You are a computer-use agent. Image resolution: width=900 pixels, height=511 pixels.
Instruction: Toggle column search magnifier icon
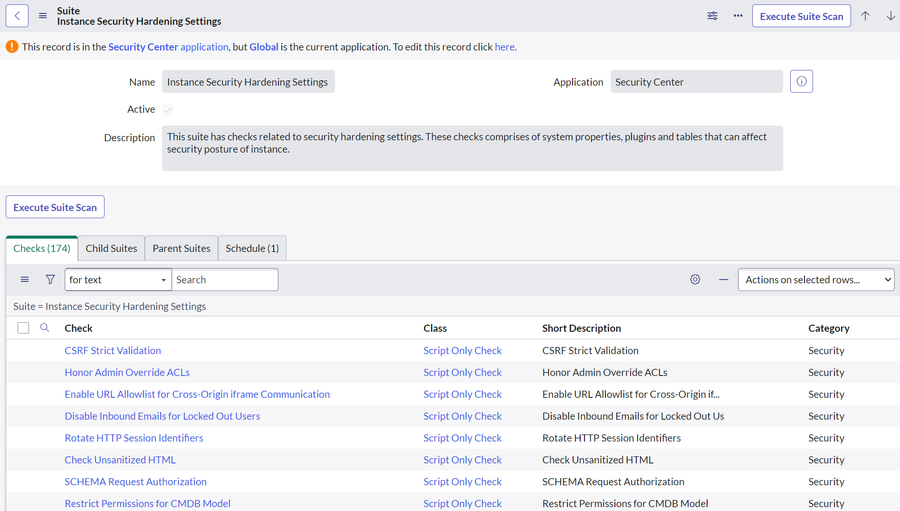point(44,328)
